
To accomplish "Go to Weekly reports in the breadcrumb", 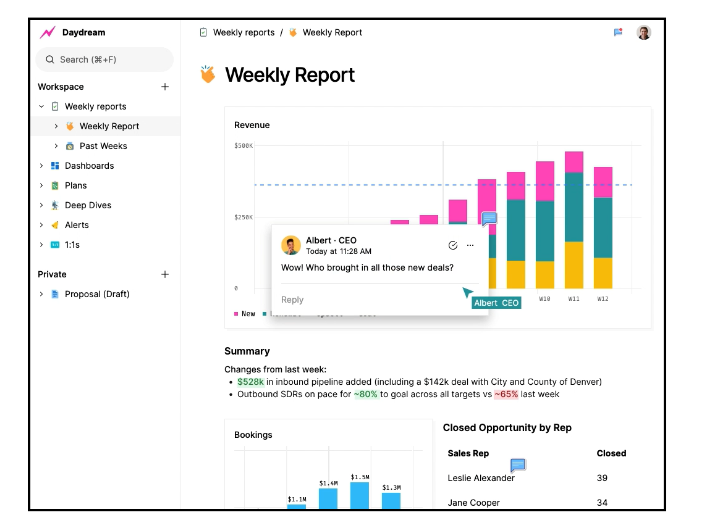I will coord(243,33).
